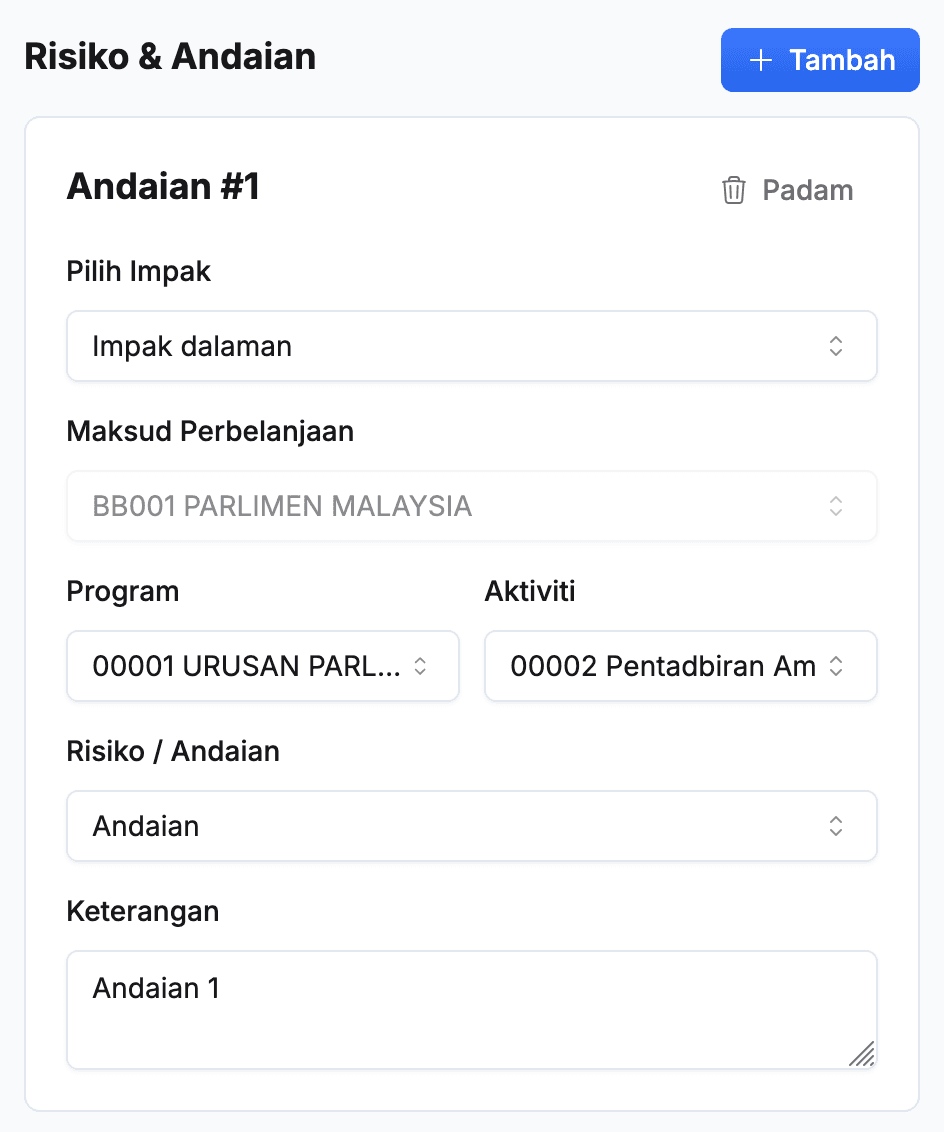Click the trash icon beside Padam
The width and height of the screenshot is (944, 1132).
(x=734, y=190)
